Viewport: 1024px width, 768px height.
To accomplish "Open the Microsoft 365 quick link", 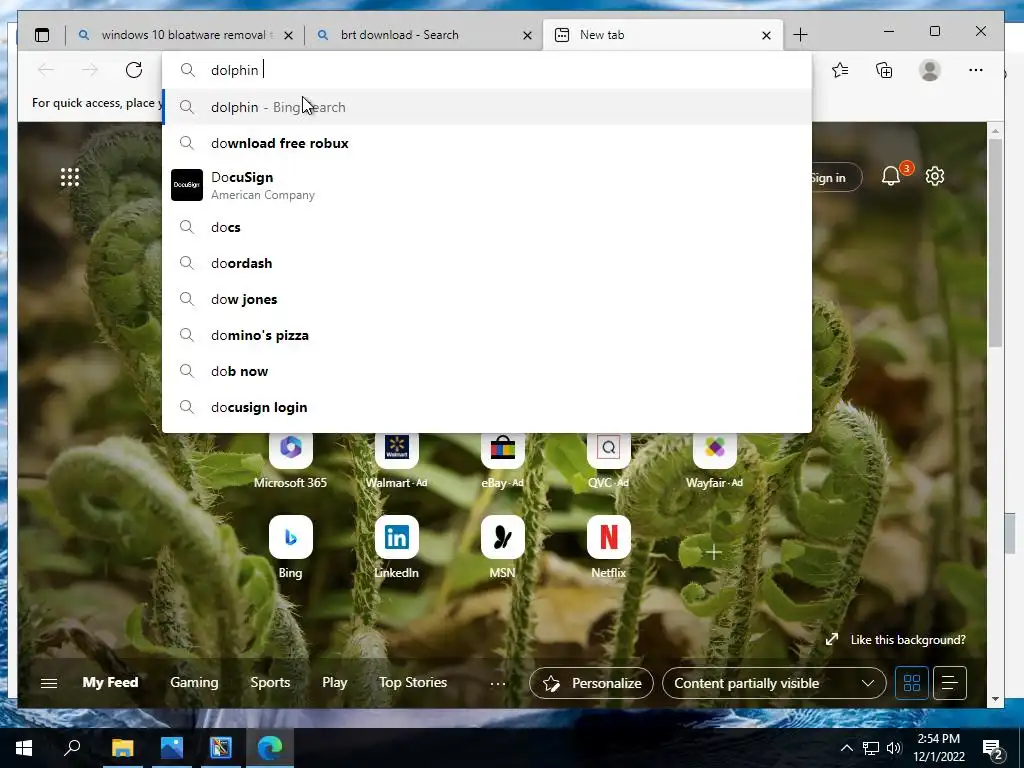I will tap(291, 460).
